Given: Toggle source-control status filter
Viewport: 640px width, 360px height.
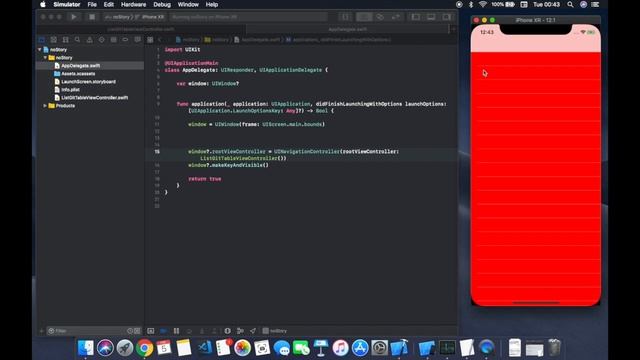Looking at the screenshot, I should pyautogui.click(x=137, y=331).
